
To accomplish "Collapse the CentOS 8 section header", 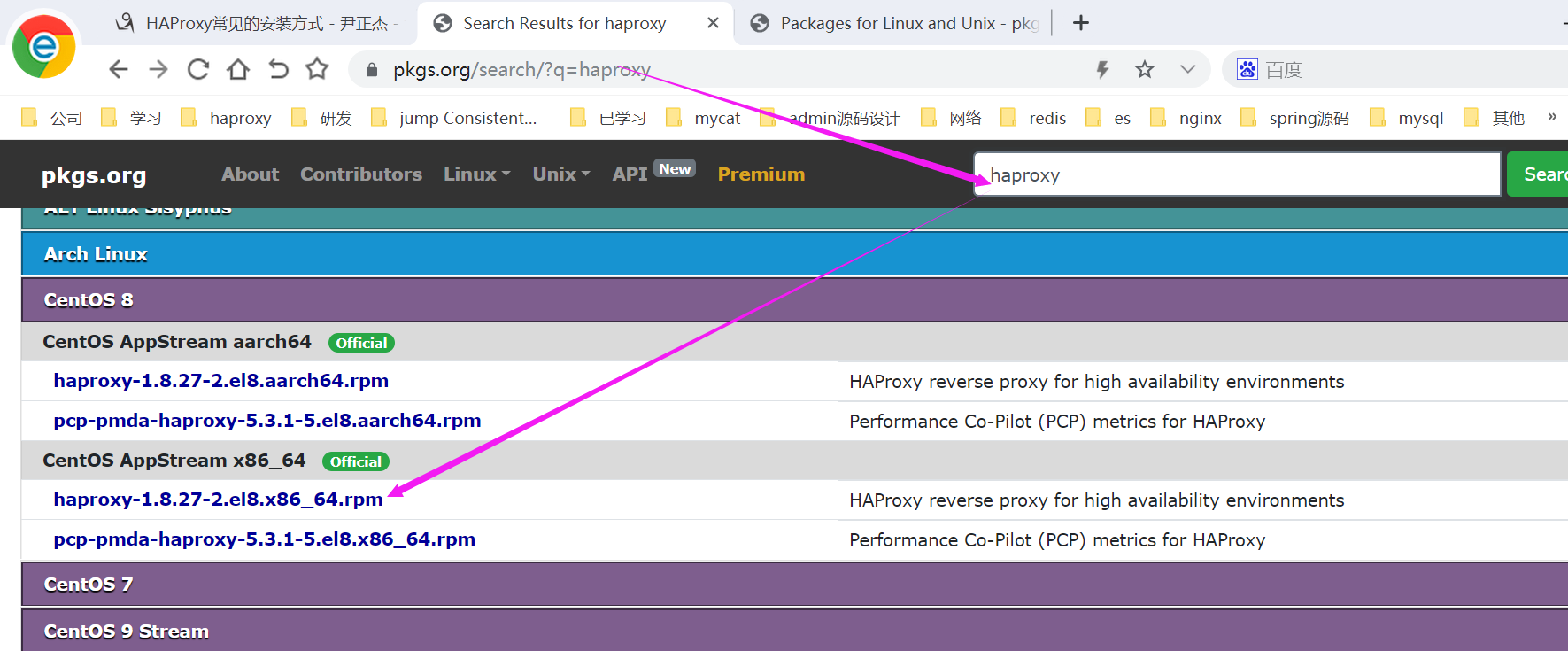I will pyautogui.click(x=794, y=300).
